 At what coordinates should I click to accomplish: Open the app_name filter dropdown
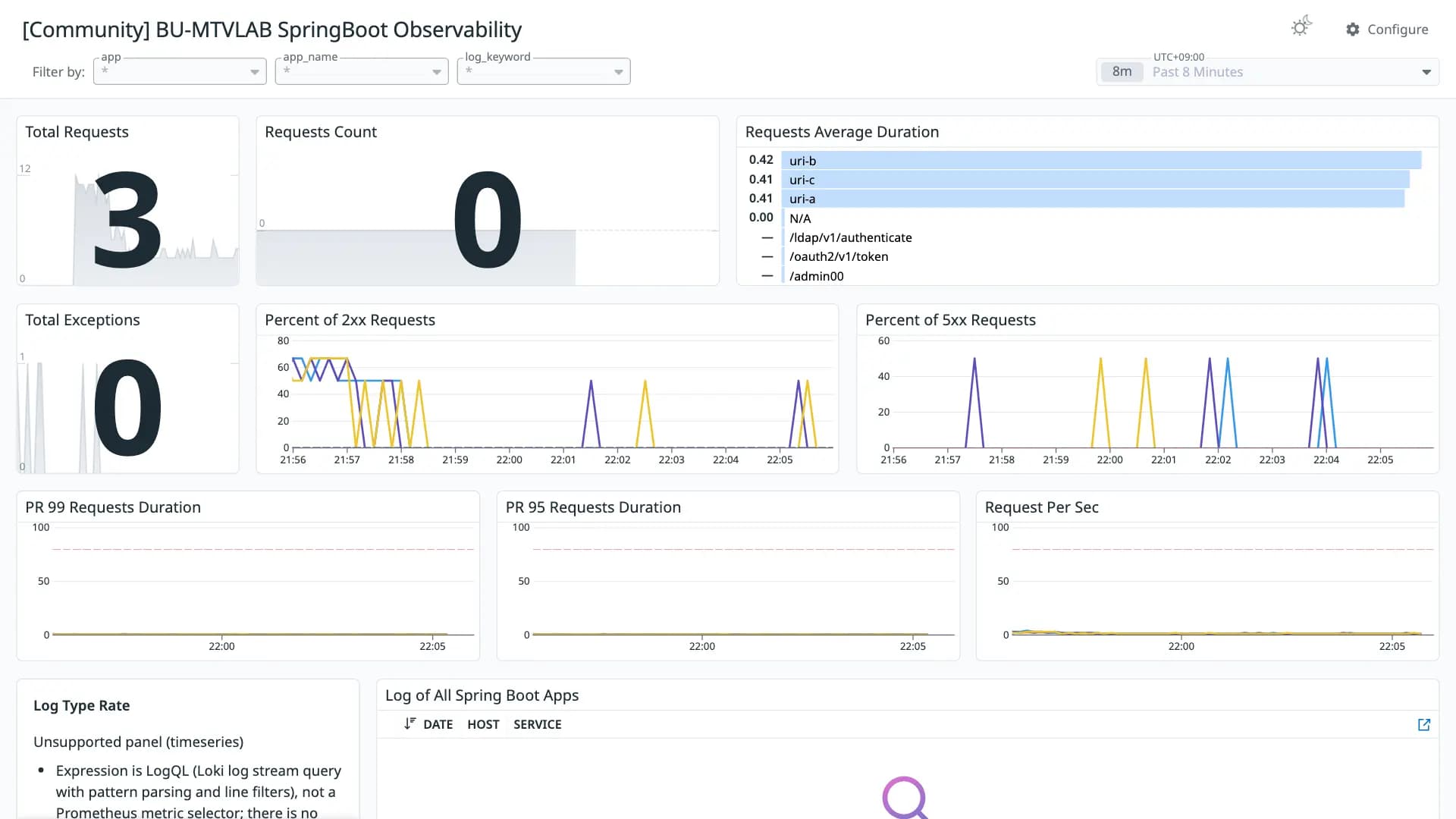click(362, 71)
